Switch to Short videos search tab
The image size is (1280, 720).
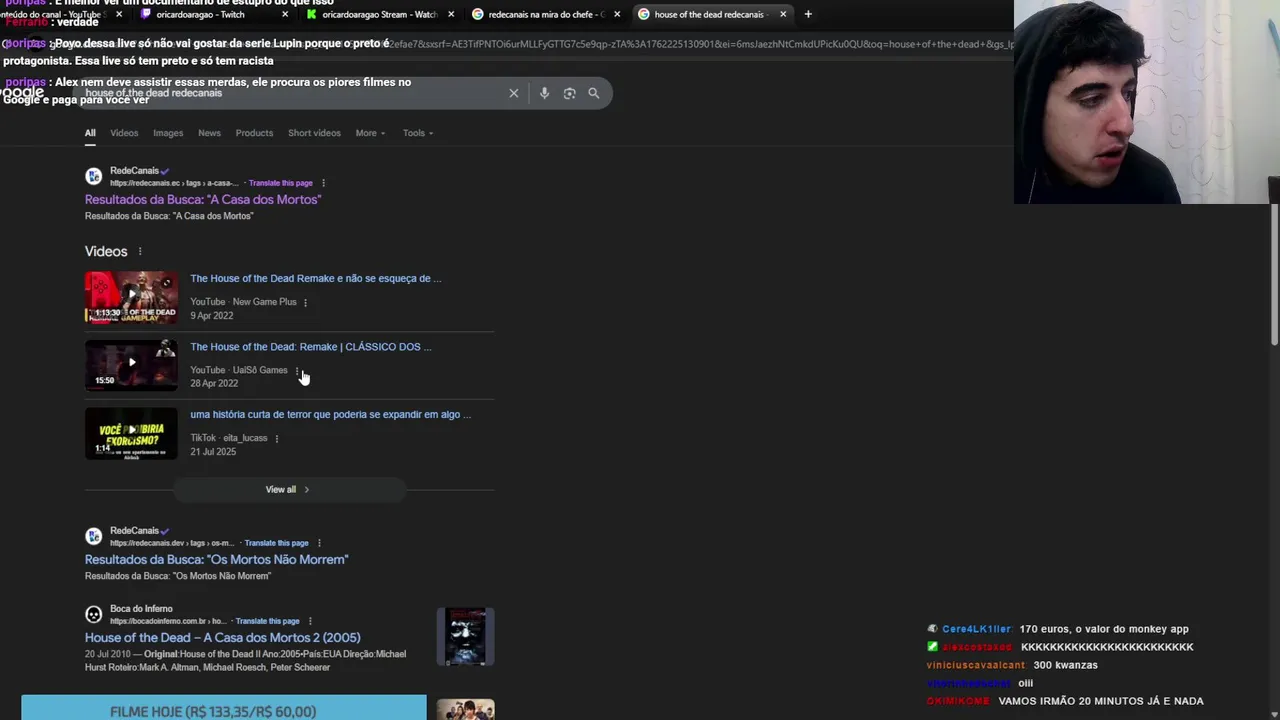click(314, 133)
